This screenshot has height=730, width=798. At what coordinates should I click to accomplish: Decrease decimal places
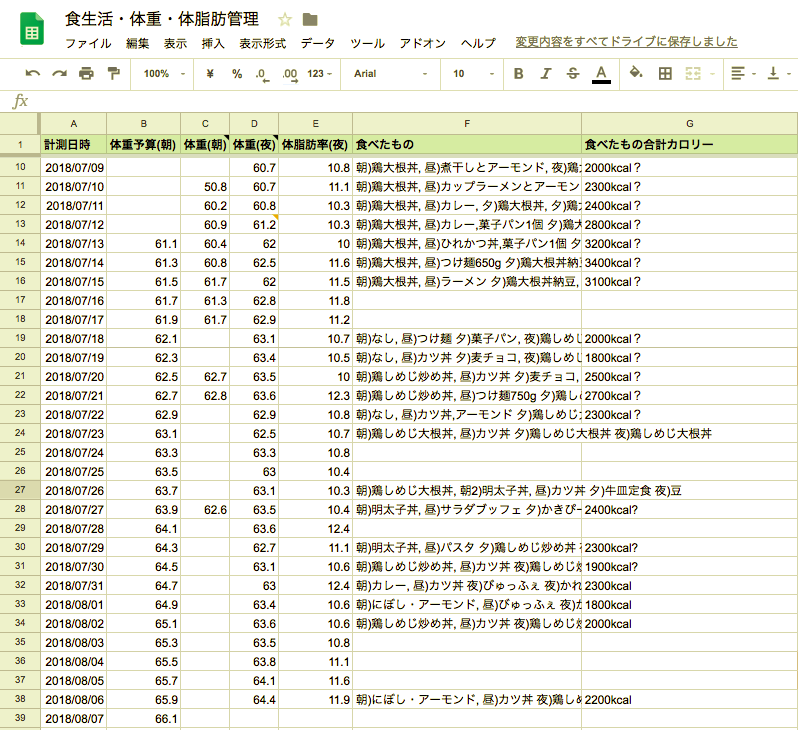click(262, 74)
